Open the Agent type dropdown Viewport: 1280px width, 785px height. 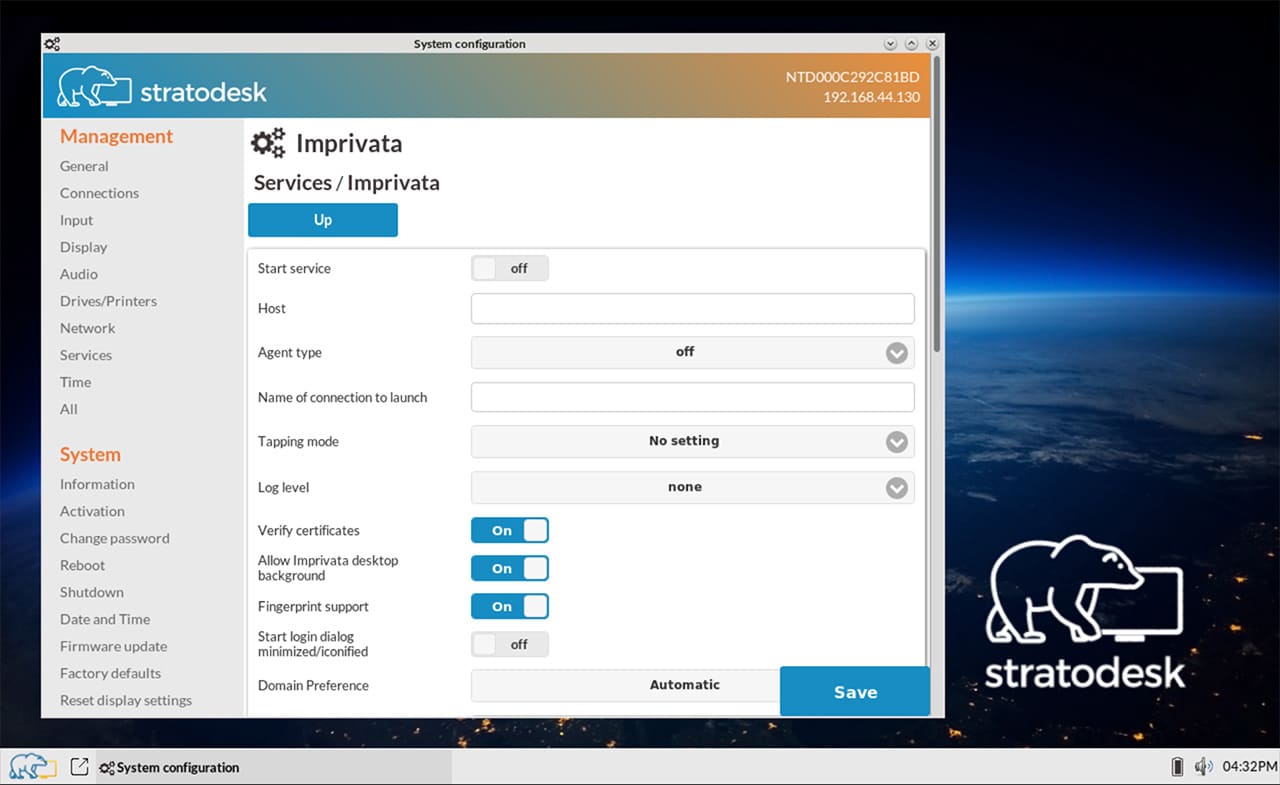692,352
